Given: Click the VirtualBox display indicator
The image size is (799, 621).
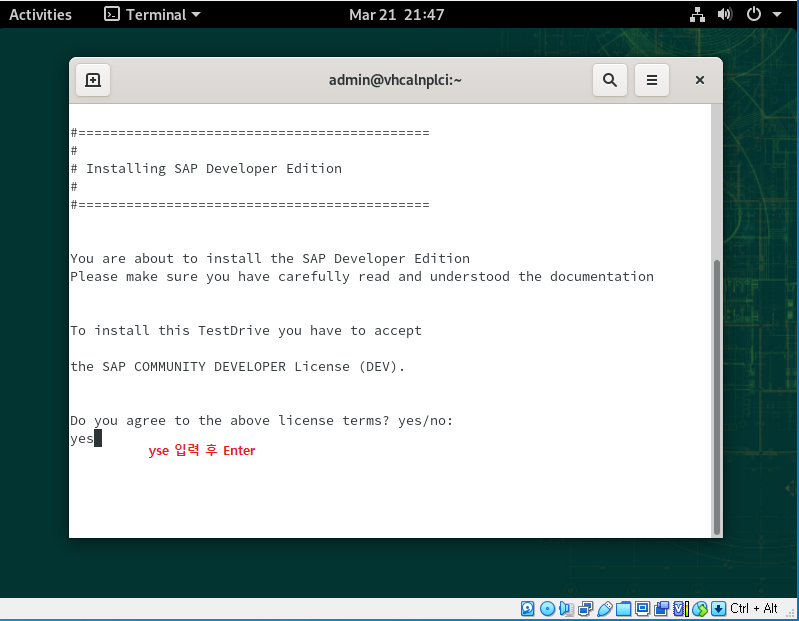Looking at the screenshot, I should pyautogui.click(x=643, y=608).
